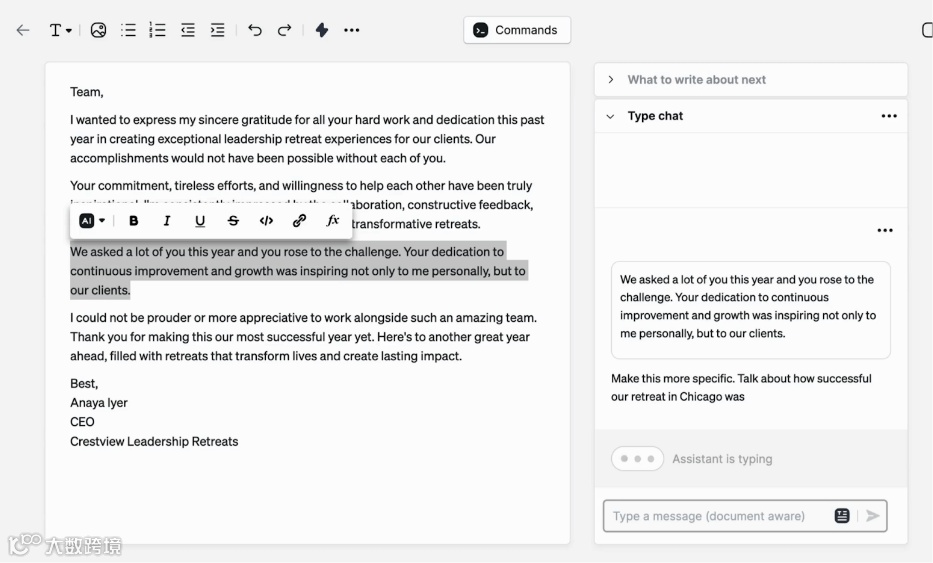Apply a numbered list
This screenshot has height=563, width=933.
coord(157,30)
